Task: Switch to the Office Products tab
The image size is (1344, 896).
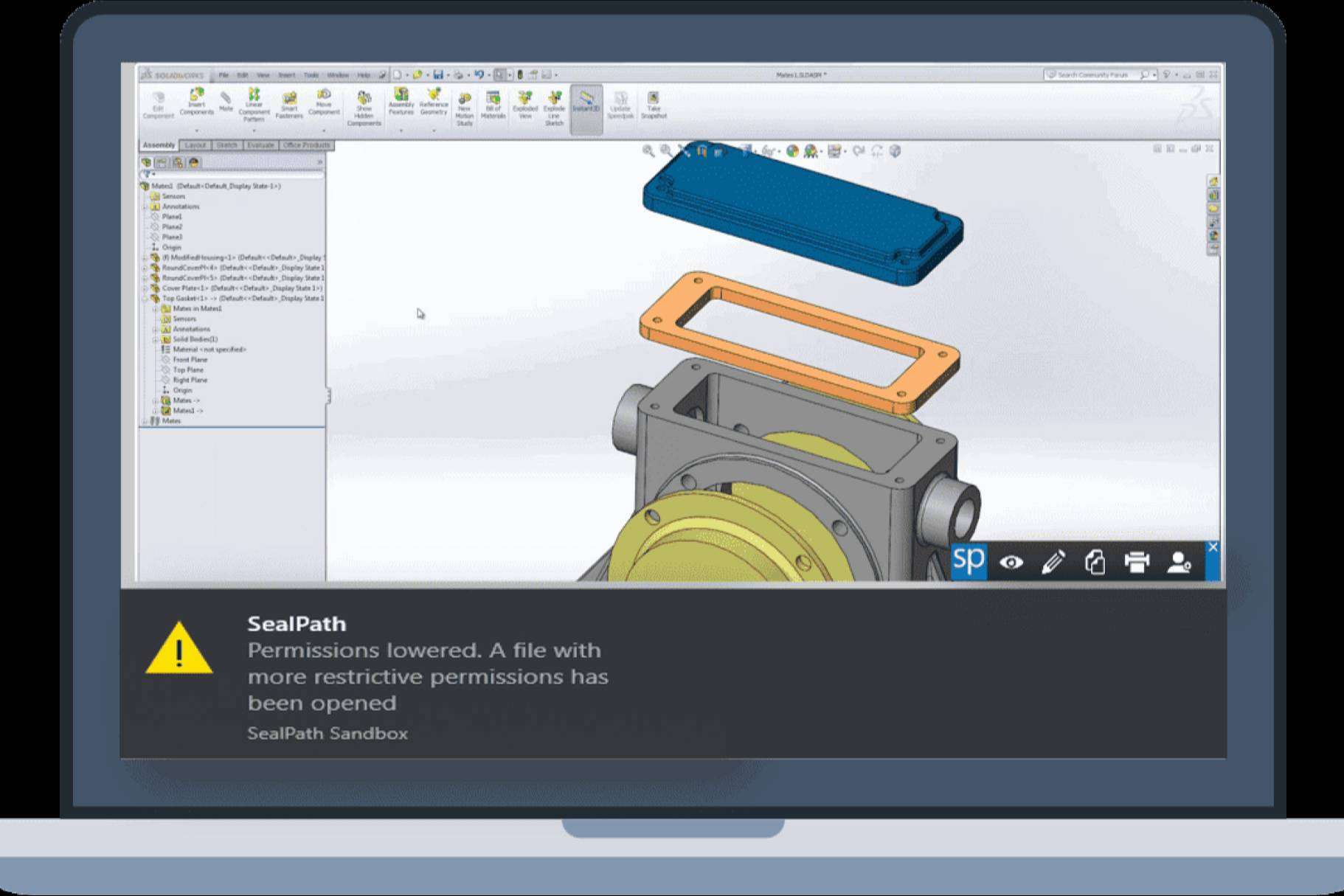Action: [306, 145]
